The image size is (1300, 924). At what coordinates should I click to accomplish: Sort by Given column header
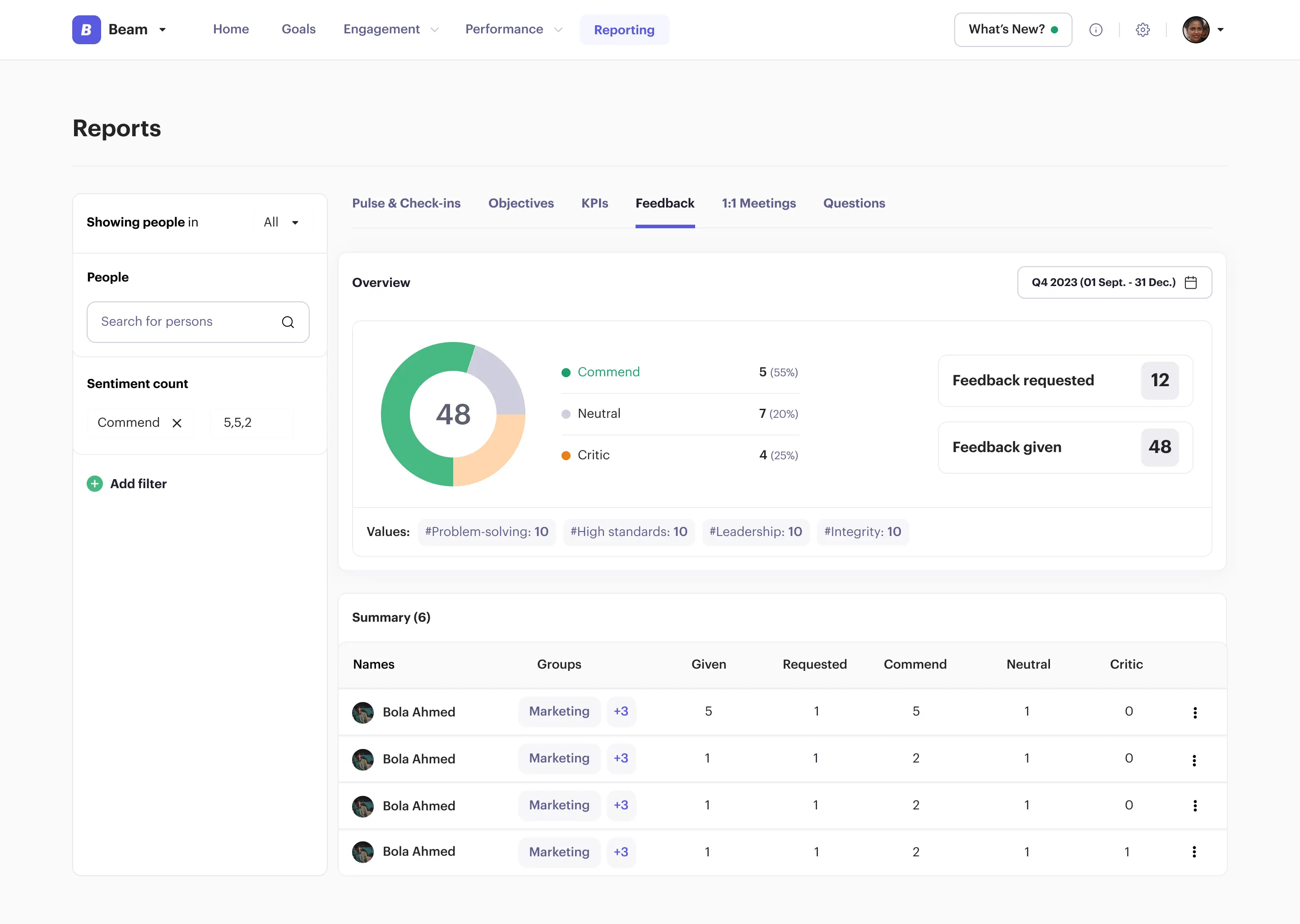[x=709, y=664]
